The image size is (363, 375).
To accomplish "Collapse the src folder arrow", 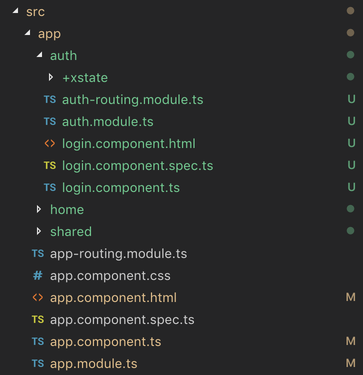I will (16, 11).
